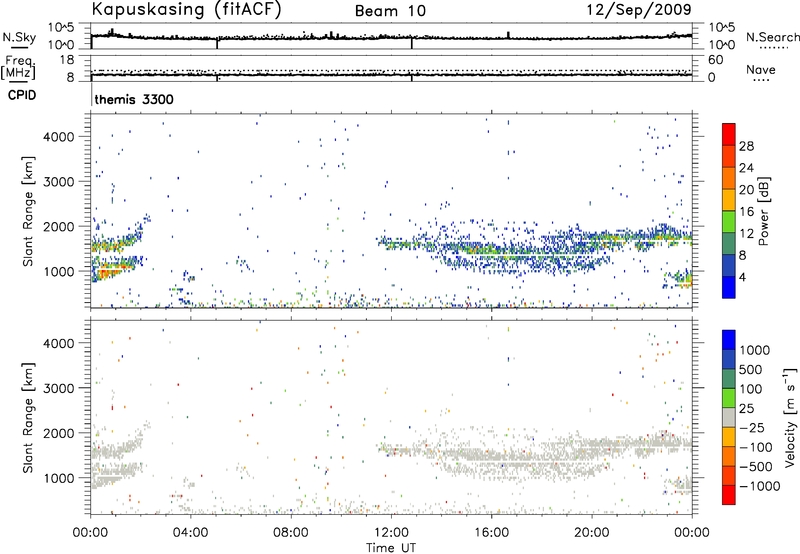
Task: Click the dark blue top of Velocity color bar
Action: (x=729, y=340)
